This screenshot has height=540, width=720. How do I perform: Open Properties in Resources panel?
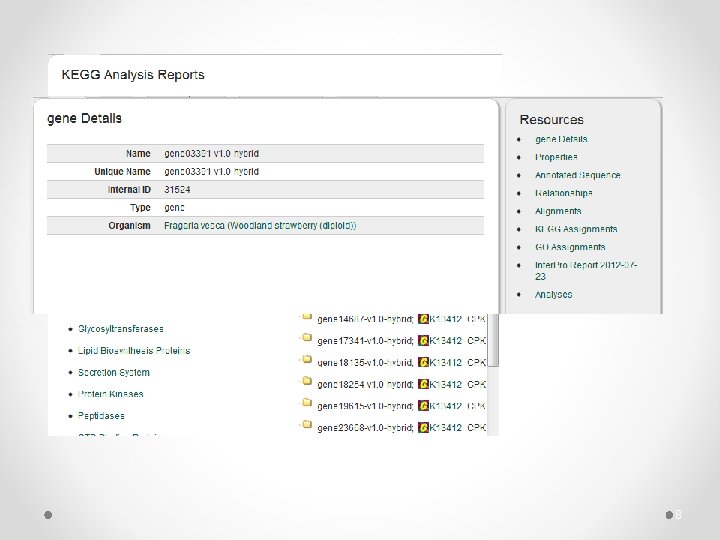coord(556,157)
